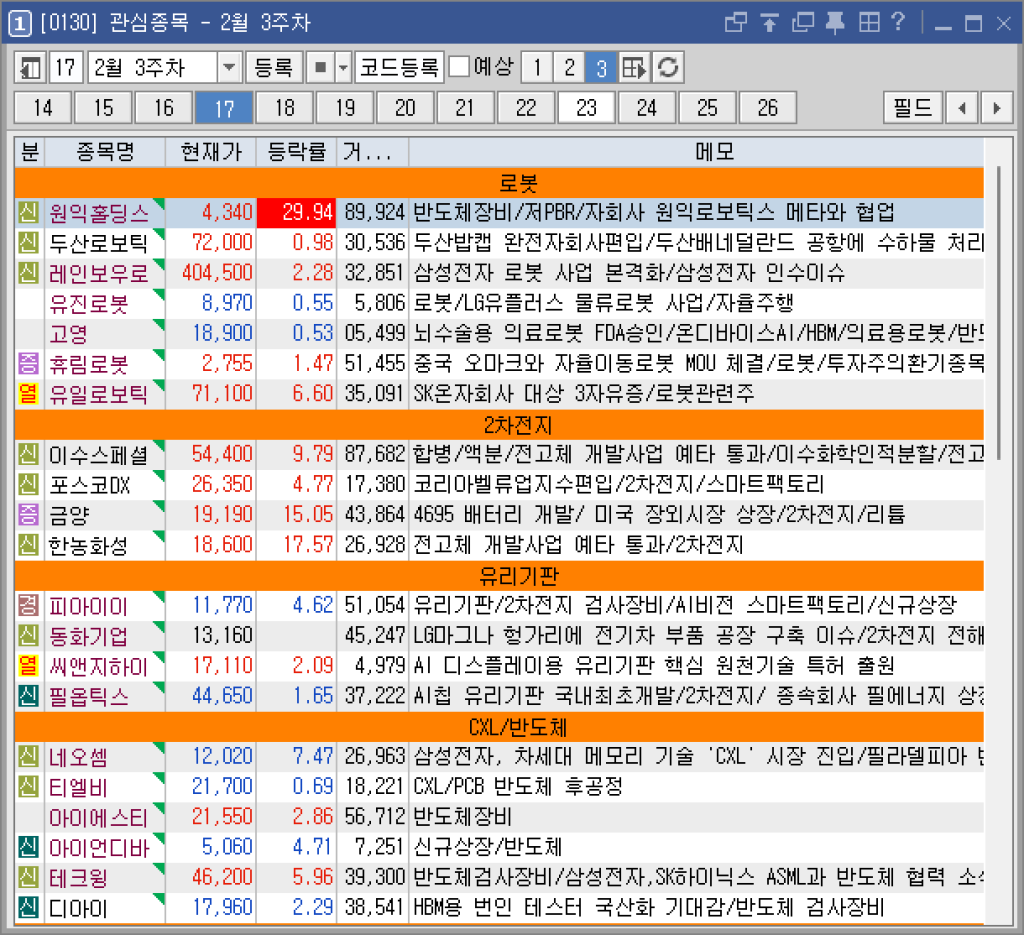Click the 종목명 column header

tap(105, 152)
